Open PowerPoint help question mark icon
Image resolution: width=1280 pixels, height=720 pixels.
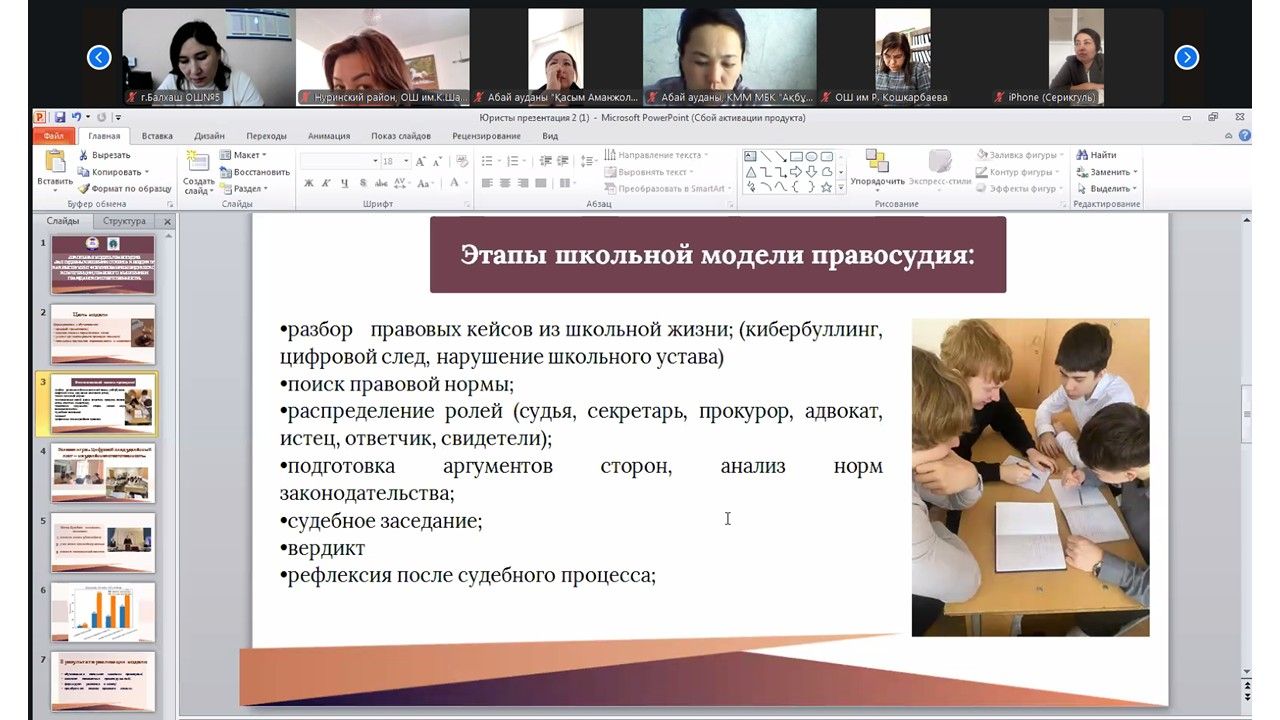1244,135
